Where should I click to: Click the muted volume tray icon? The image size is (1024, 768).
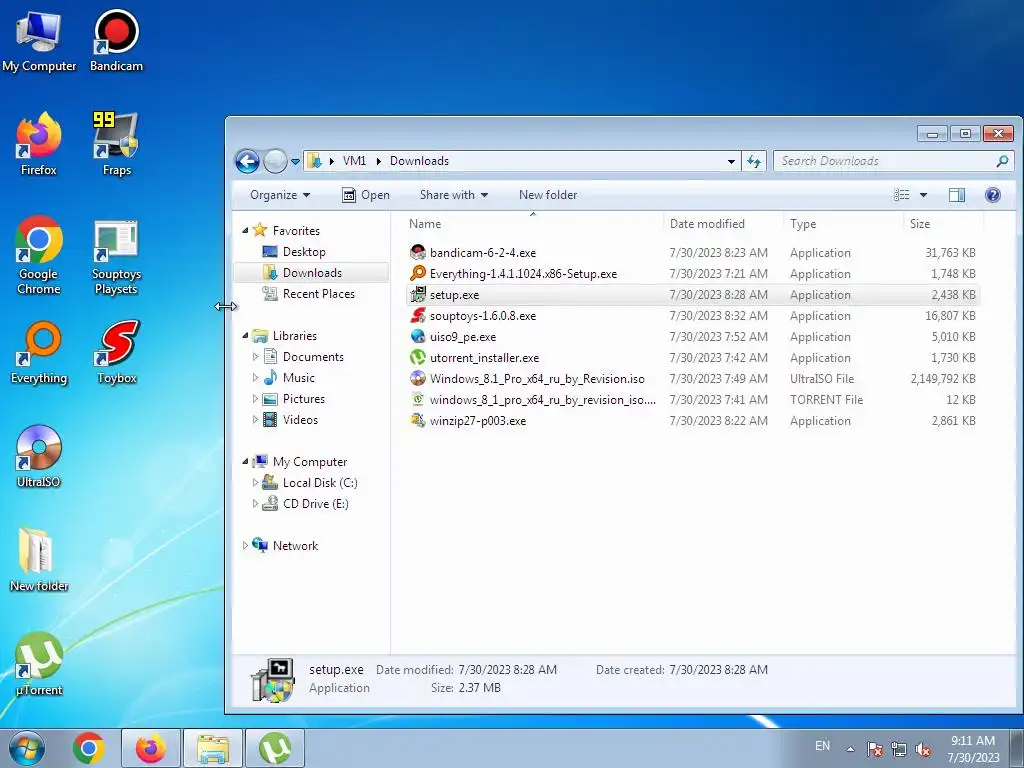coord(923,749)
